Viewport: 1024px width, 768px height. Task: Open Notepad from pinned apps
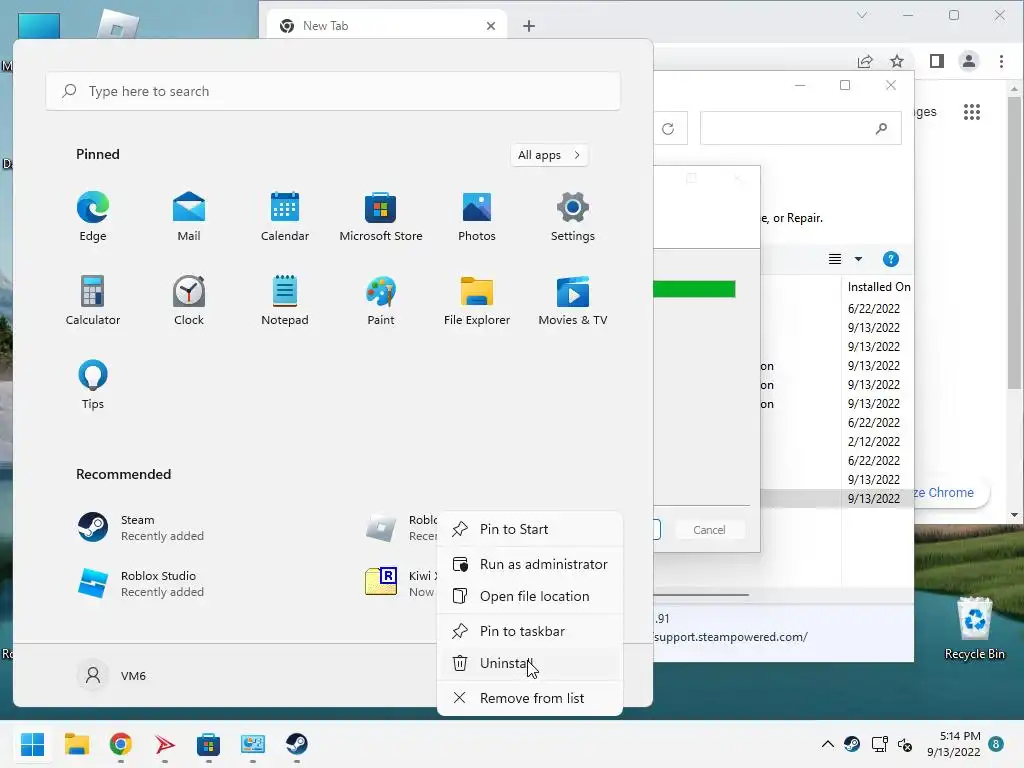click(x=285, y=300)
